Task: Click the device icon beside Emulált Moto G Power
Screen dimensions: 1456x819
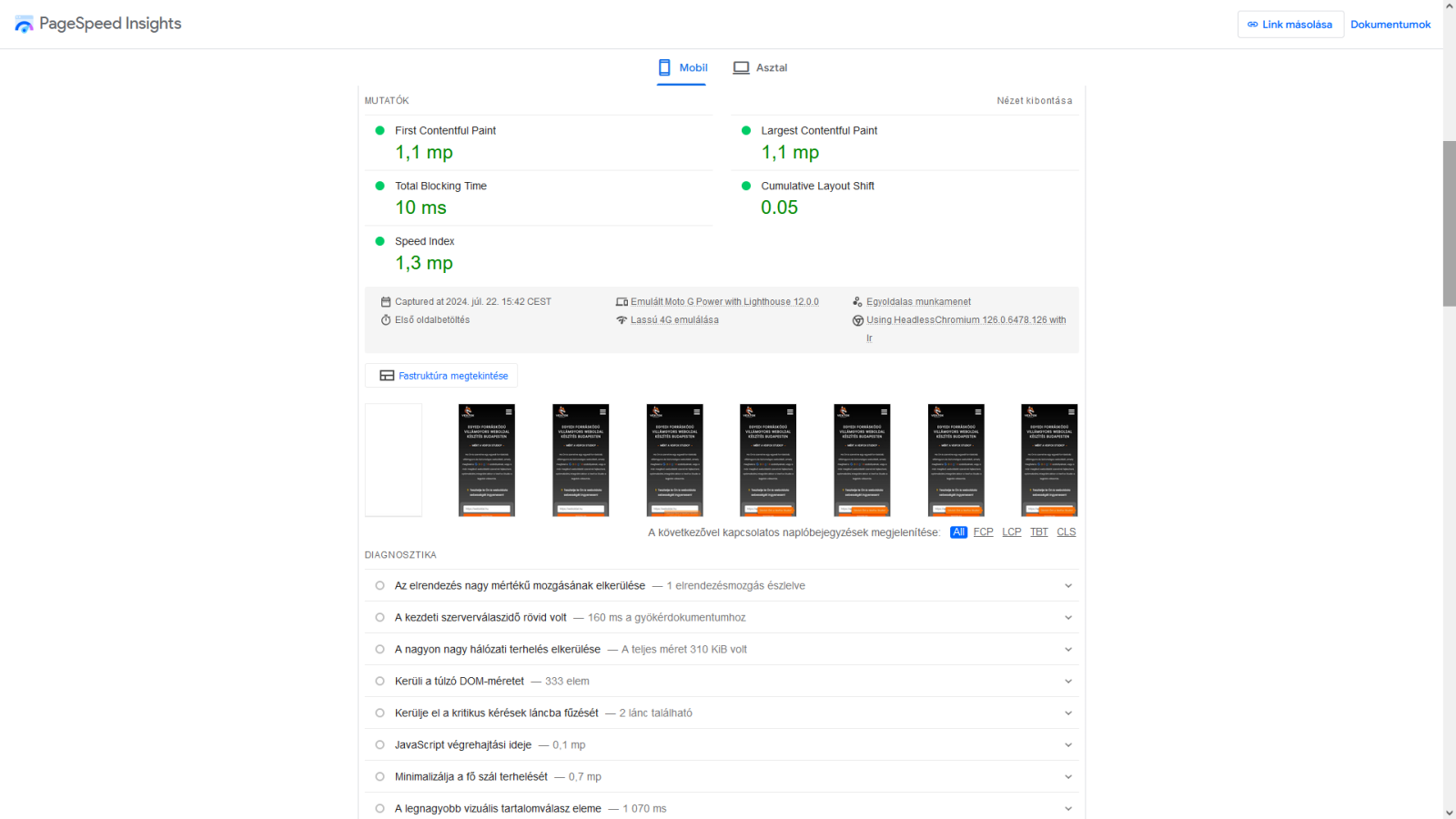Action: tap(622, 302)
